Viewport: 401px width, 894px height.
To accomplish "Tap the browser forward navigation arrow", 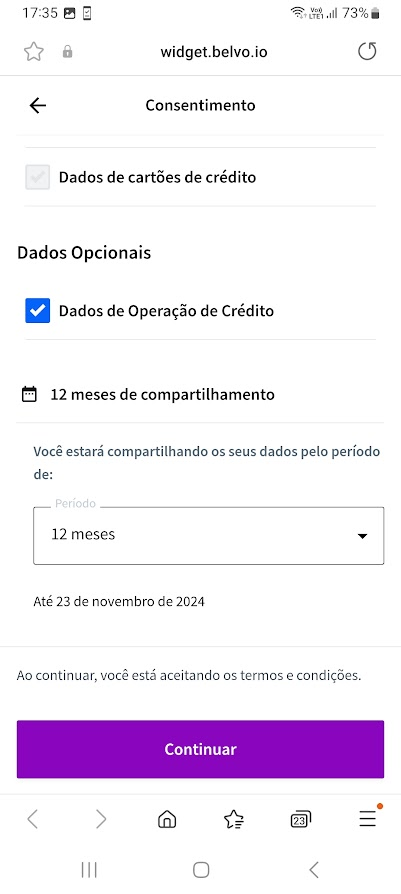I will tap(100, 820).
